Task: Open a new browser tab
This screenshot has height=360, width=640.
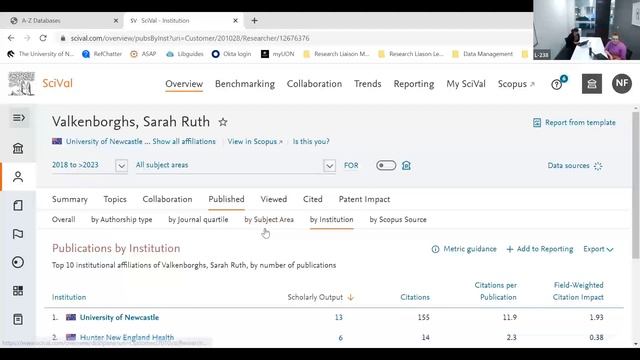Action: (254, 20)
